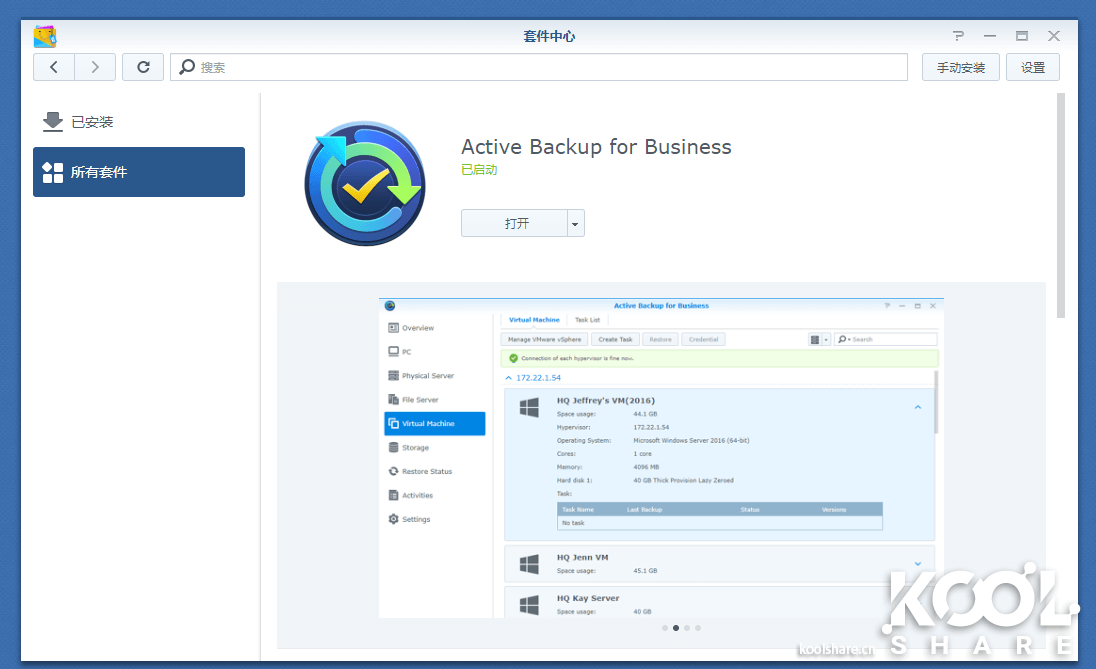Refresh the package list
This screenshot has width=1096, height=669.
[143, 67]
